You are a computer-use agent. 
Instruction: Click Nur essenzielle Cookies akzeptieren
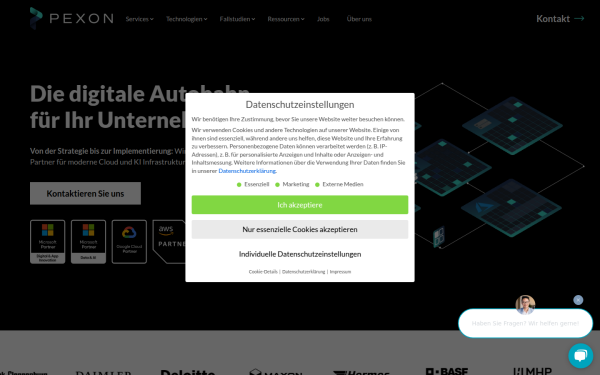(x=300, y=229)
